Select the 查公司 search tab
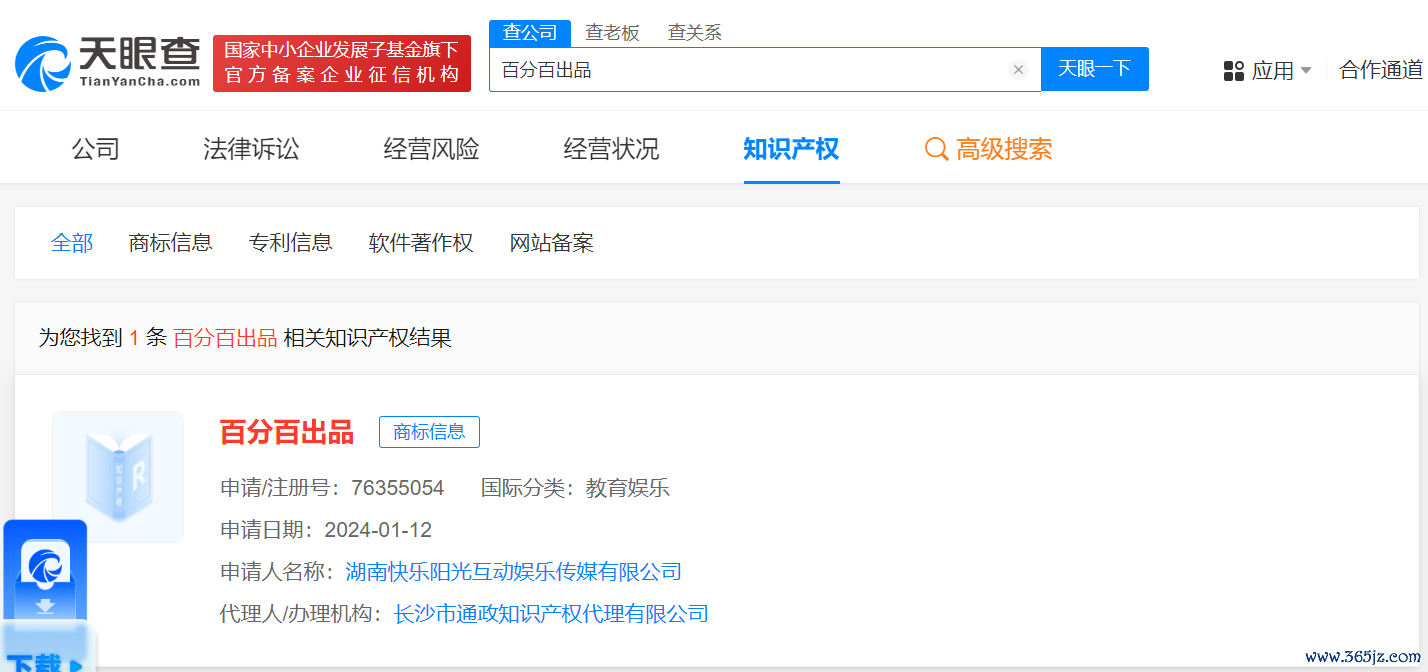 (530, 33)
